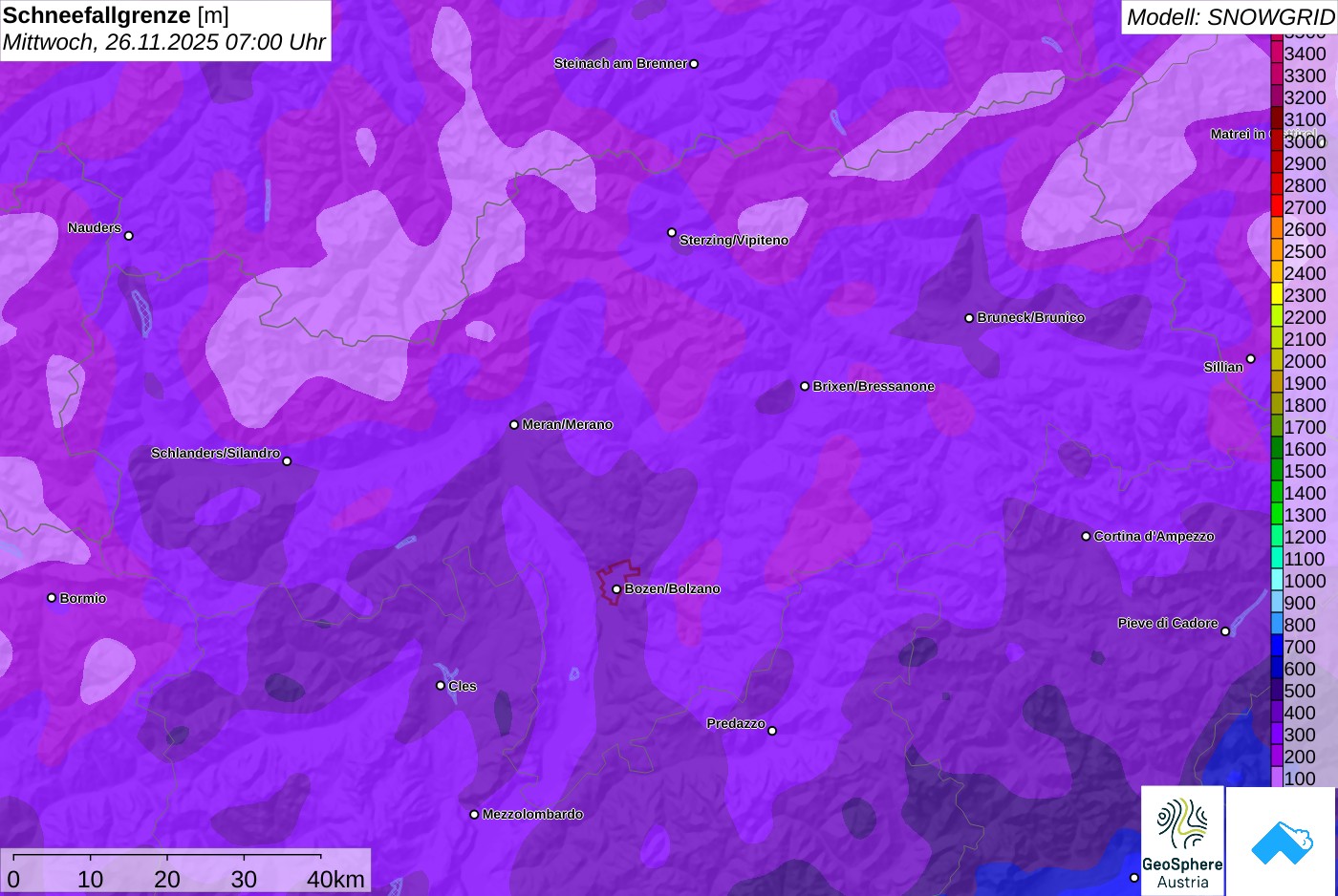The image size is (1338, 896).
Task: Pick the 2900 m legend color swatch
Action: [x=1277, y=163]
